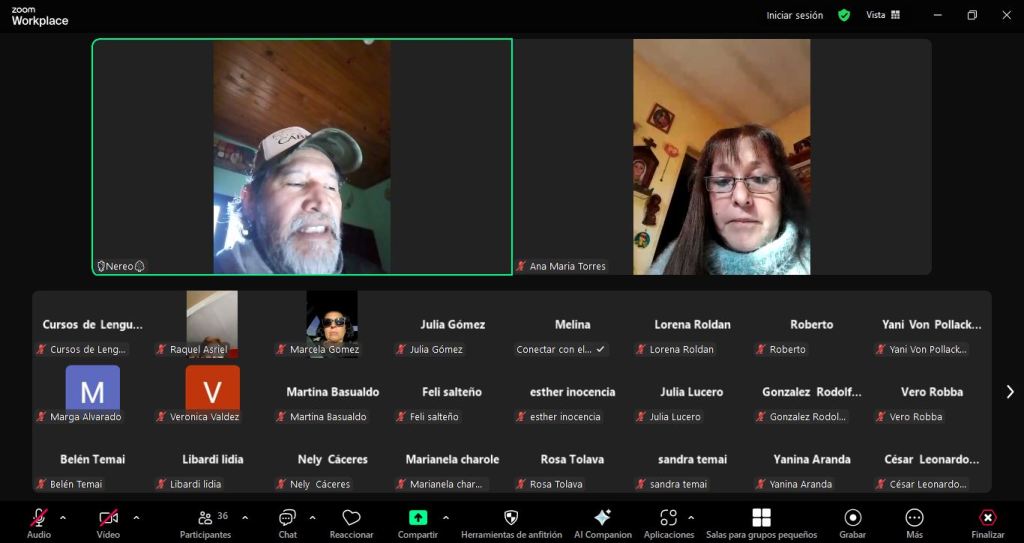Click Iniciar sesión at the top
1024x543 pixels.
(x=794, y=15)
